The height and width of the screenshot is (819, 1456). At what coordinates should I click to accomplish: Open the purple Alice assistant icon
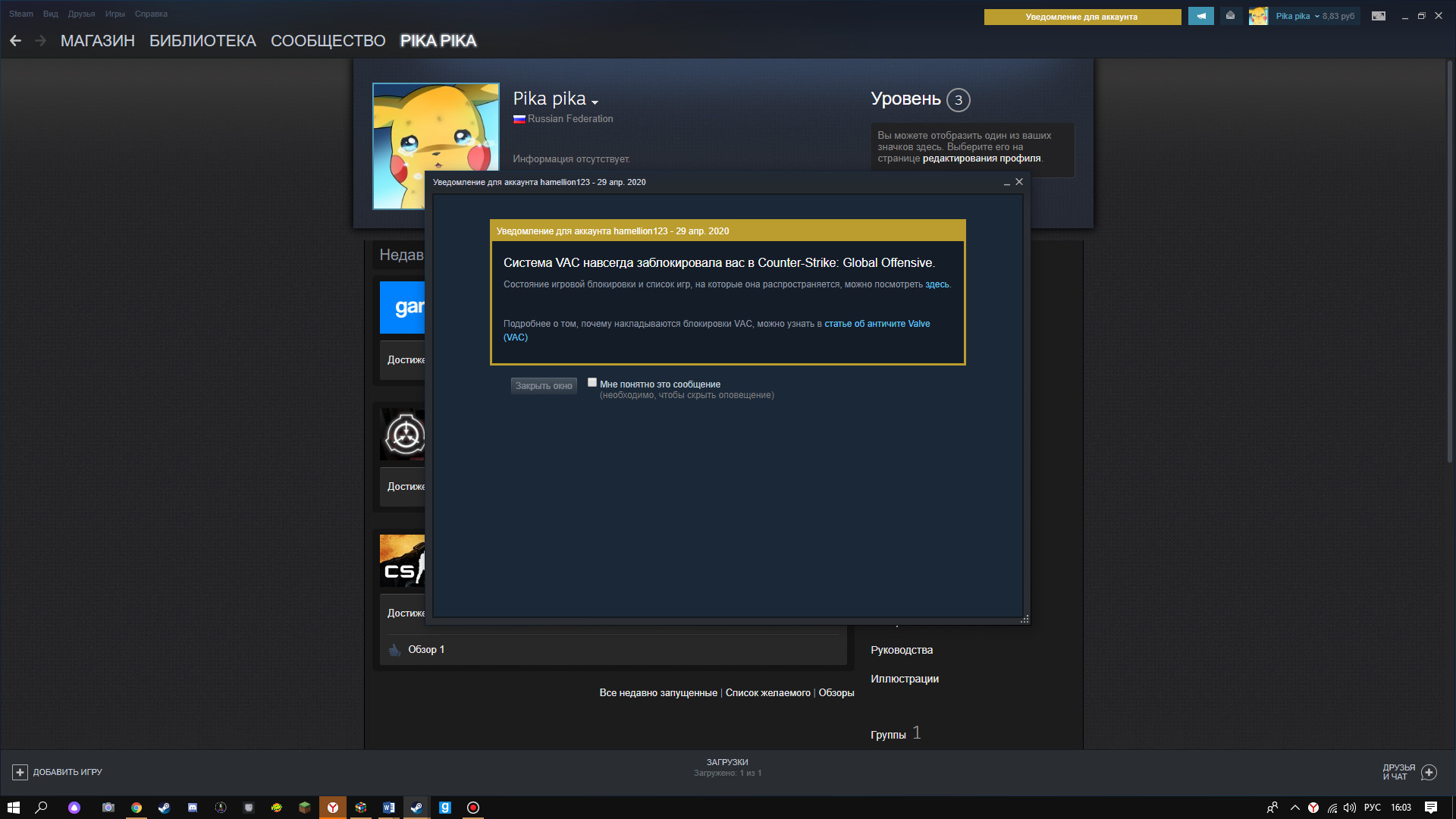(74, 808)
